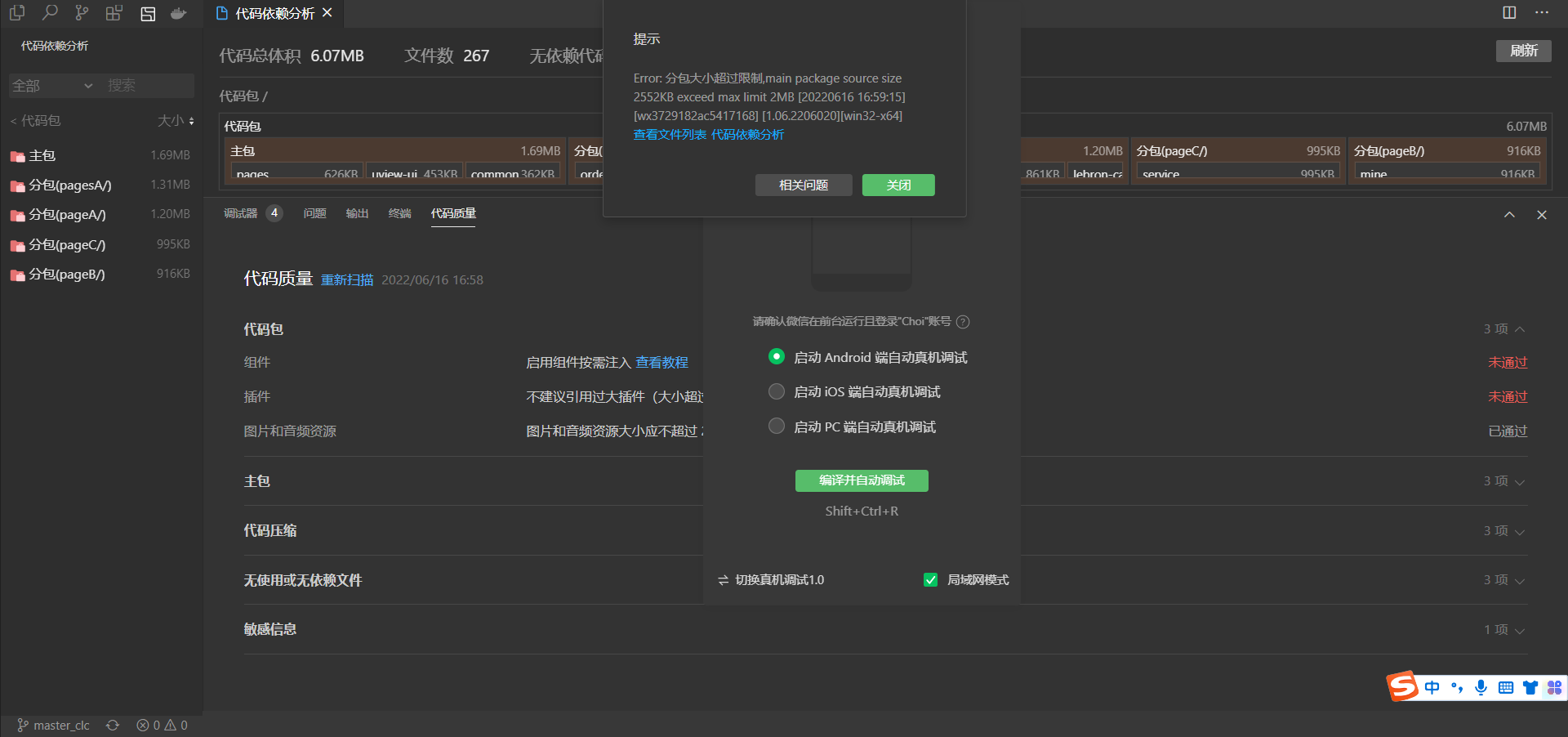Click the 编译并自动调试 button
The image size is (1568, 737).
(x=862, y=480)
